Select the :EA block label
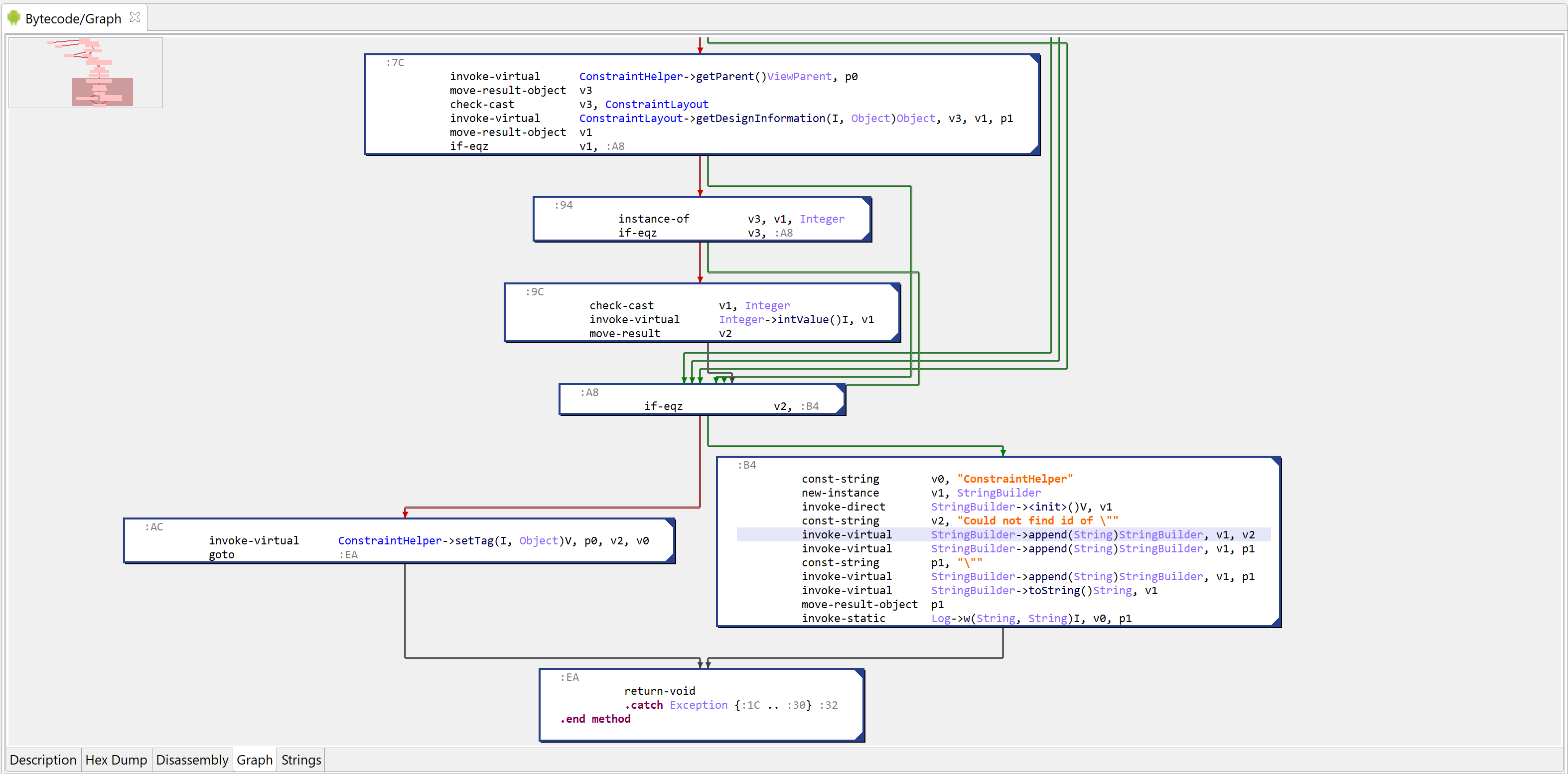This screenshot has height=774, width=1568. (x=570, y=678)
